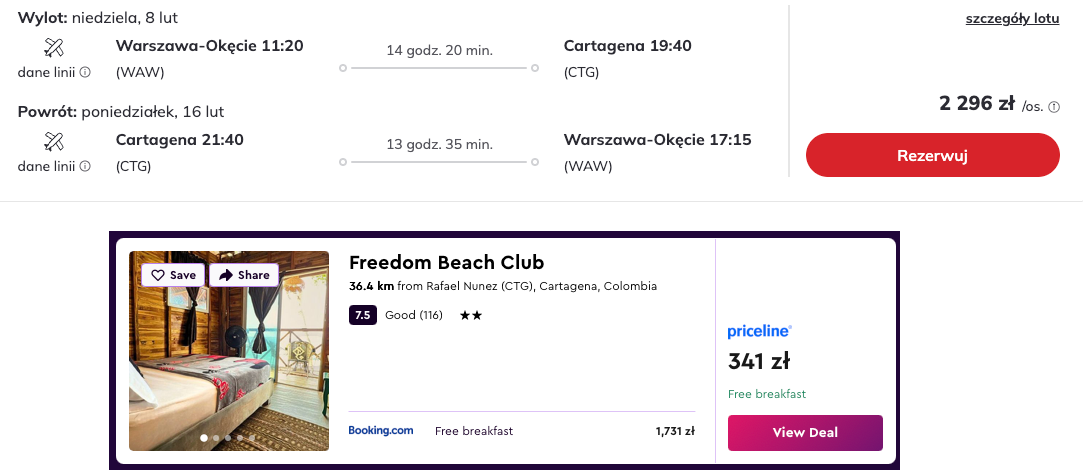Click the Freedom Beach Club room photo
Screen dimensions: 1083x470
click(x=229, y=360)
